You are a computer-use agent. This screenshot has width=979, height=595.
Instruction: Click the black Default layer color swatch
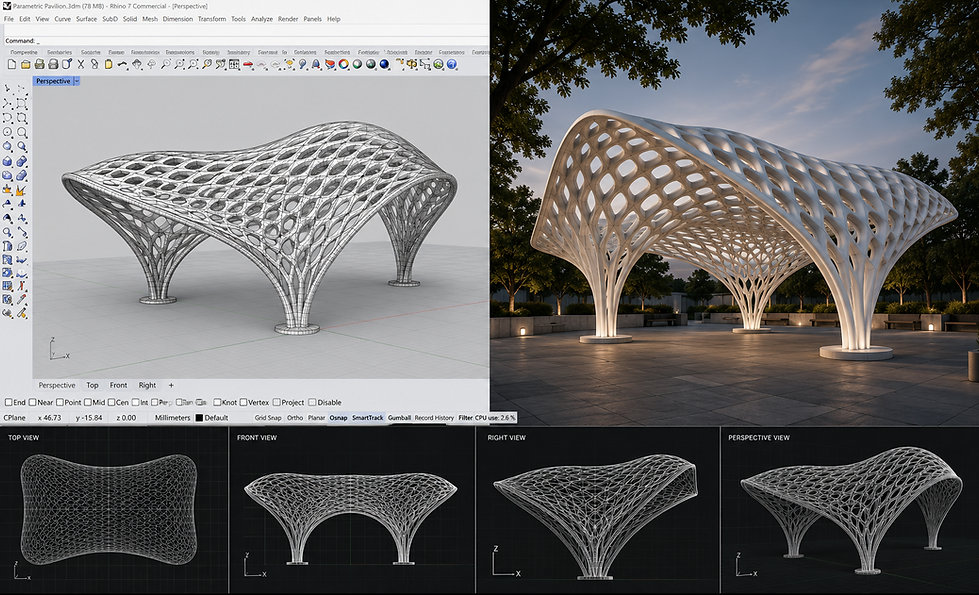tap(199, 418)
